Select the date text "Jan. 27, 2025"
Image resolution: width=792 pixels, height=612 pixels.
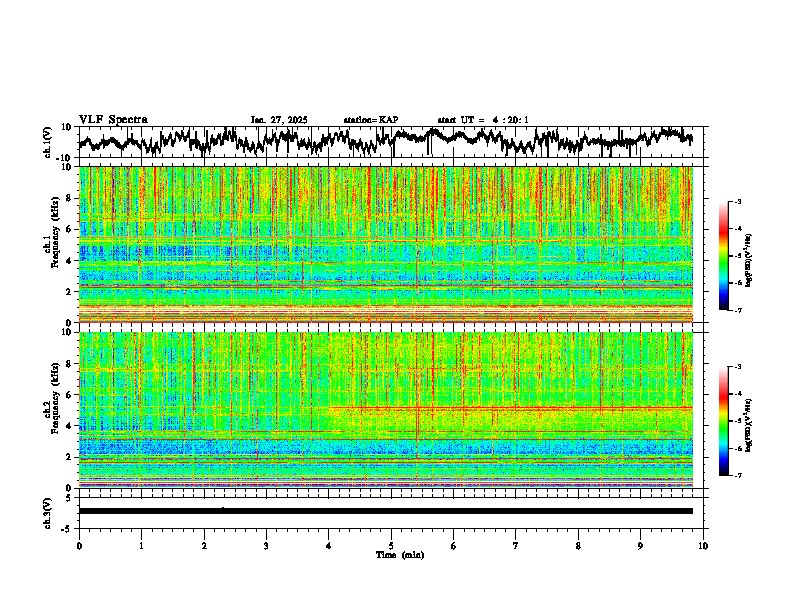pos(279,120)
